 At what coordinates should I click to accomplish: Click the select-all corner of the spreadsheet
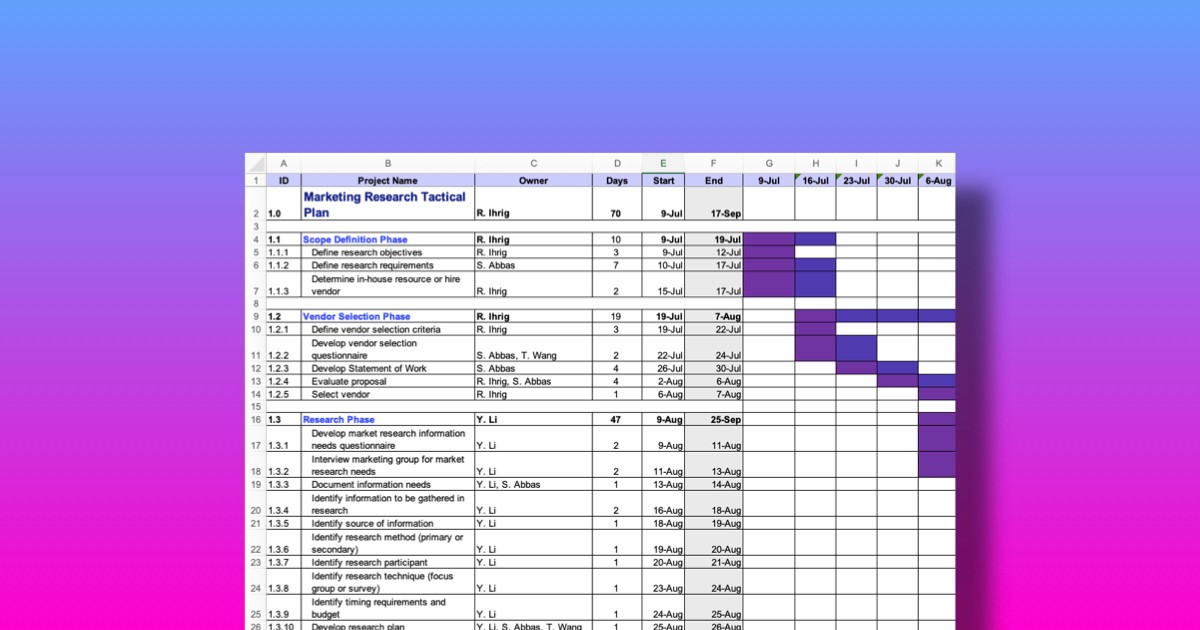click(255, 163)
